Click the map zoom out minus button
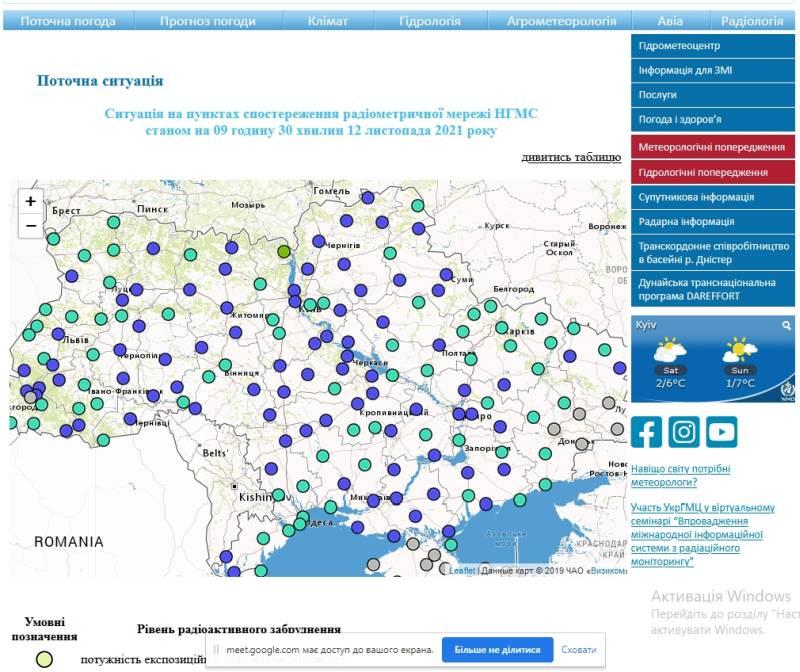 point(31,226)
